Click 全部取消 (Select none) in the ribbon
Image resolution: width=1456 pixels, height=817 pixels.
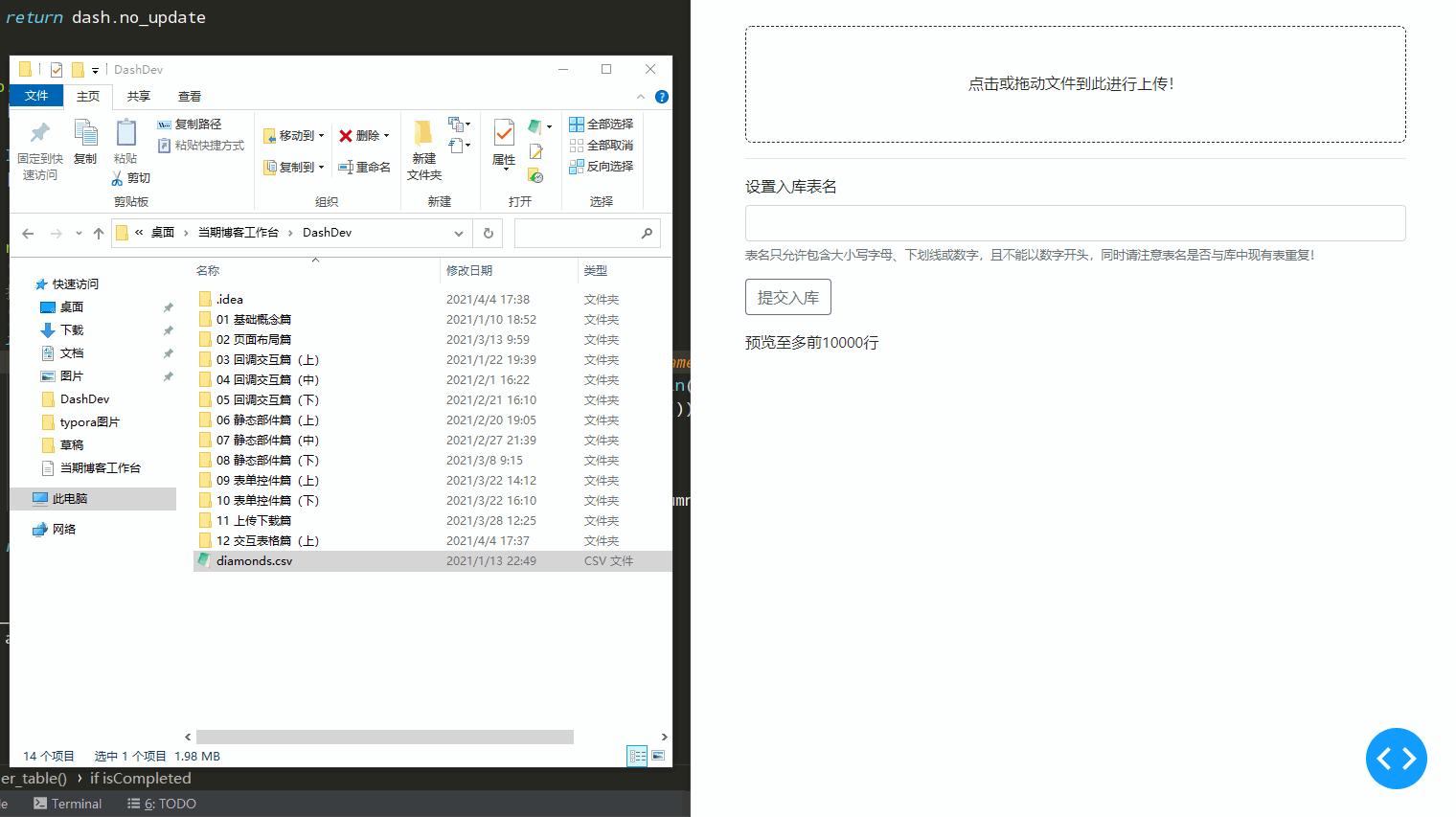click(602, 146)
